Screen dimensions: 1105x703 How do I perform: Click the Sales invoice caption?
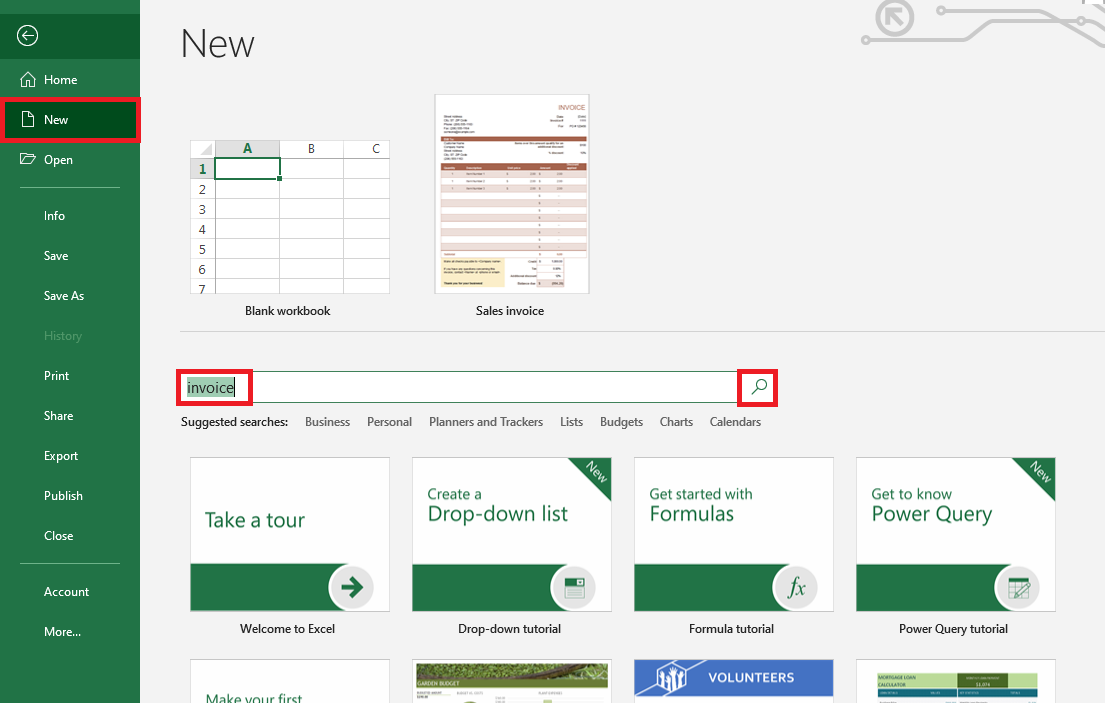click(x=510, y=311)
